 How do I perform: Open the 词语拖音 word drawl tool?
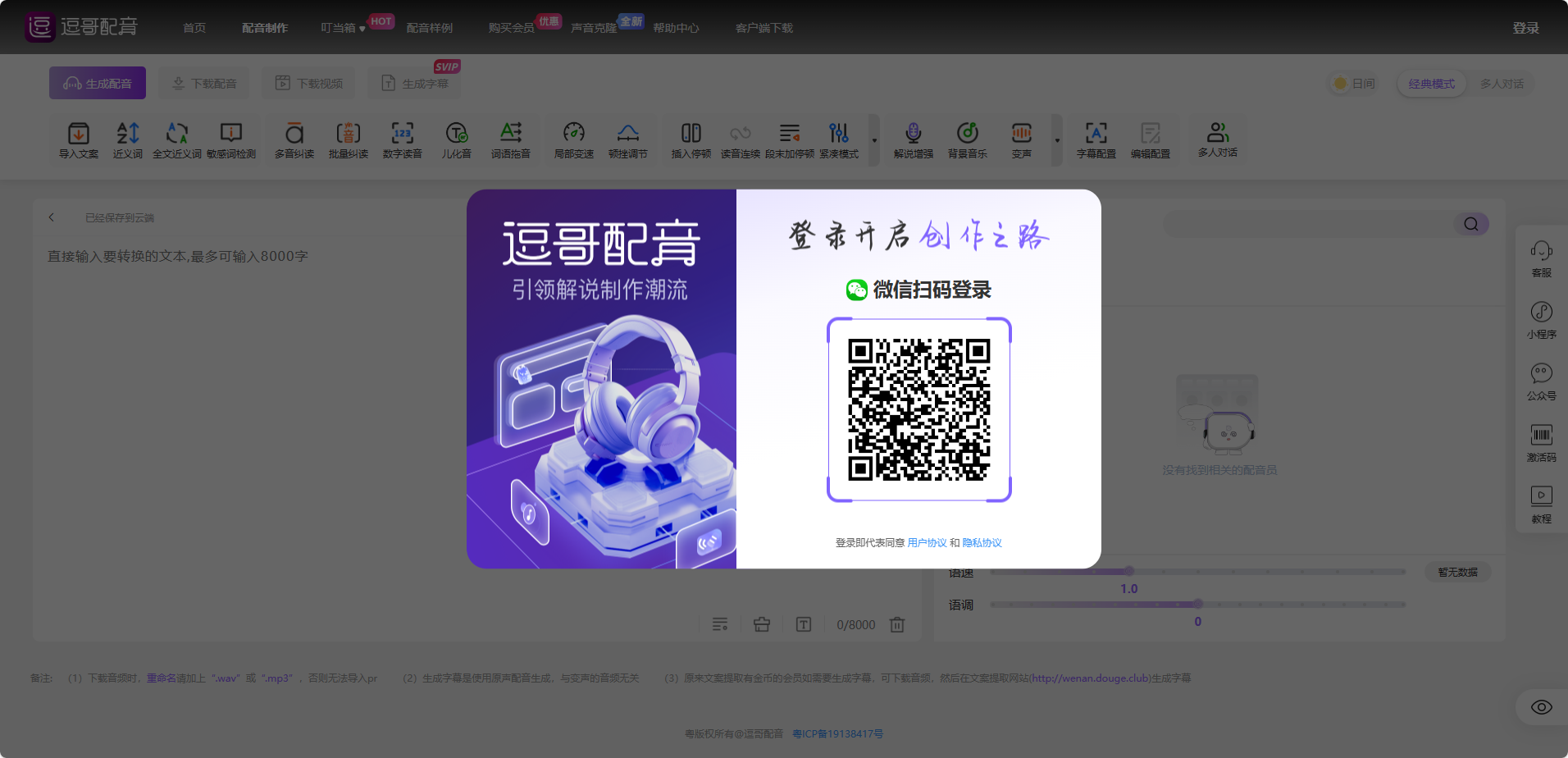[511, 139]
